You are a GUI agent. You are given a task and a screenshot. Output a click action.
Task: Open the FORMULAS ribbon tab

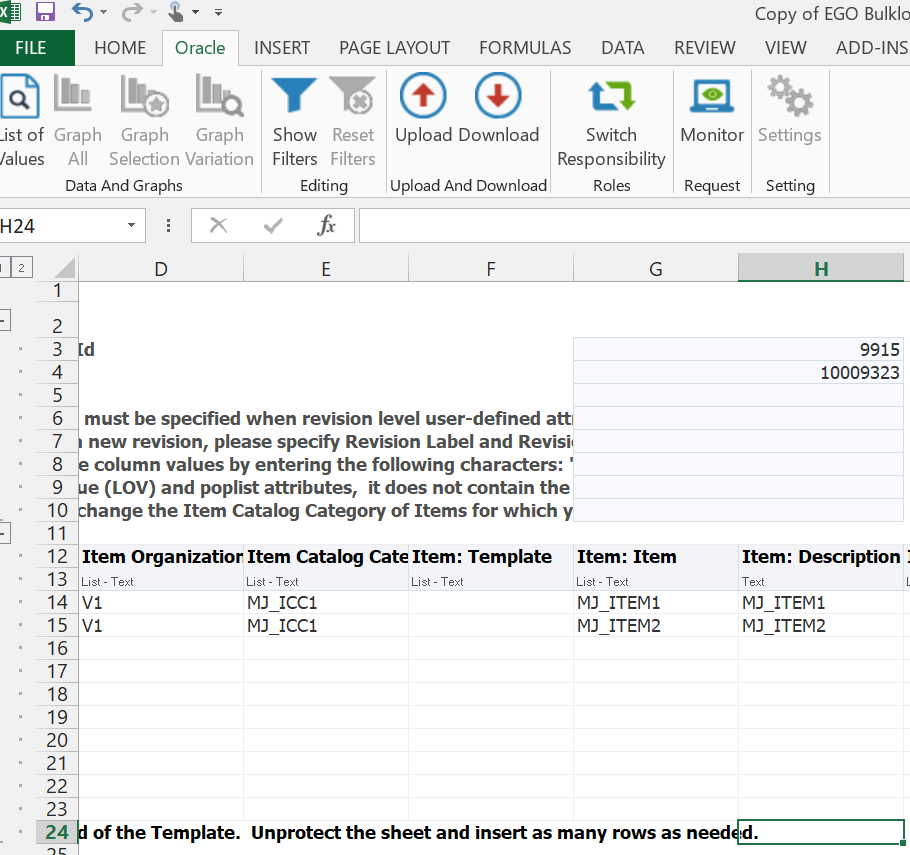[525, 48]
